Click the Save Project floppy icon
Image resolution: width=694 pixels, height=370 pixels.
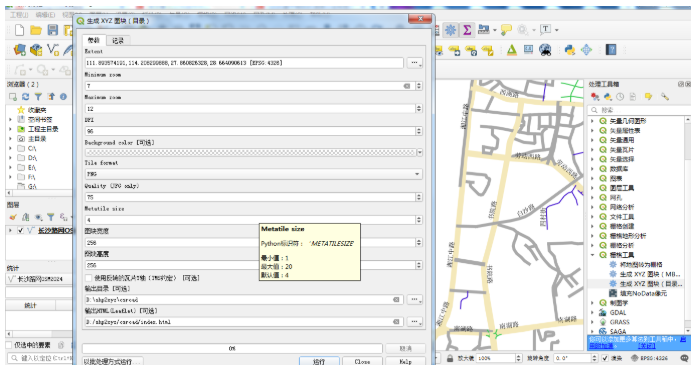[x=53, y=30]
